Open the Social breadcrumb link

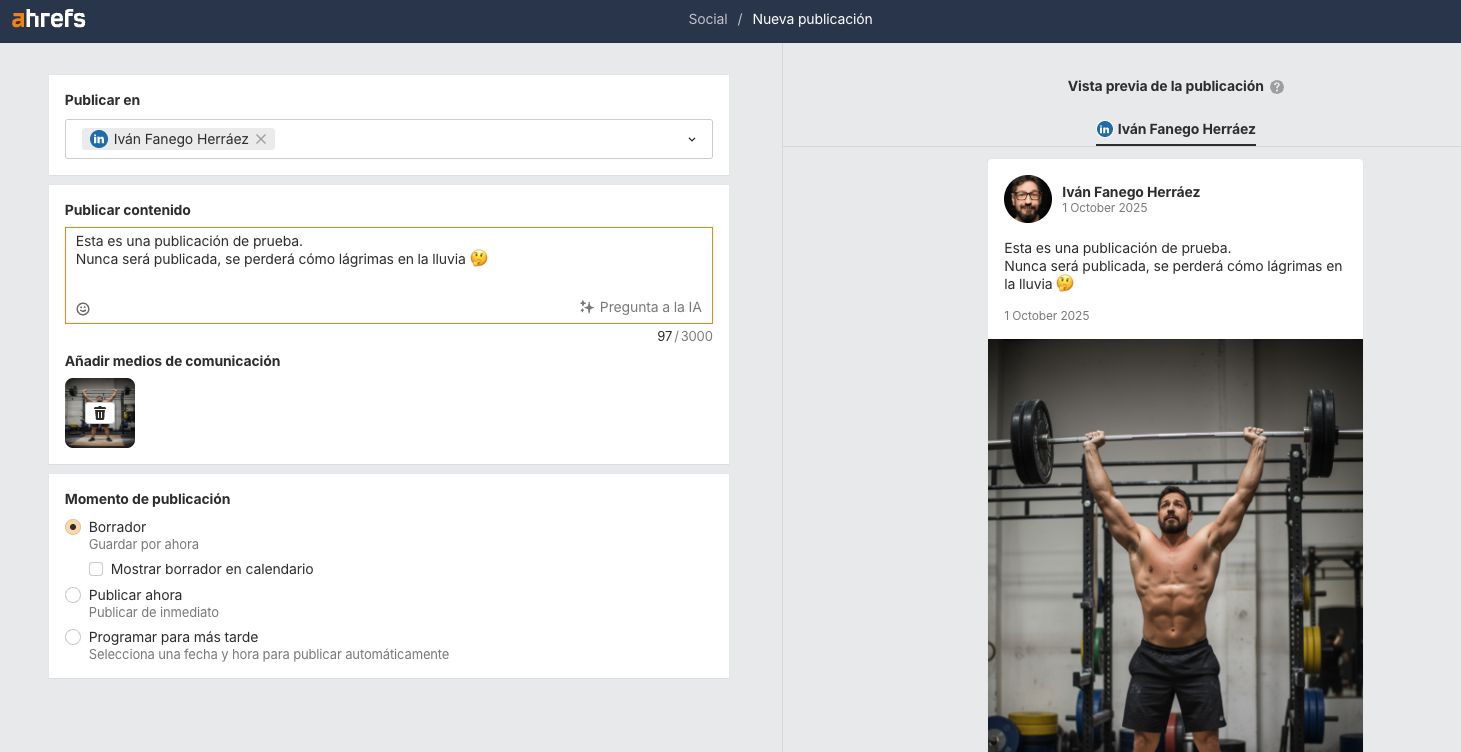point(707,19)
